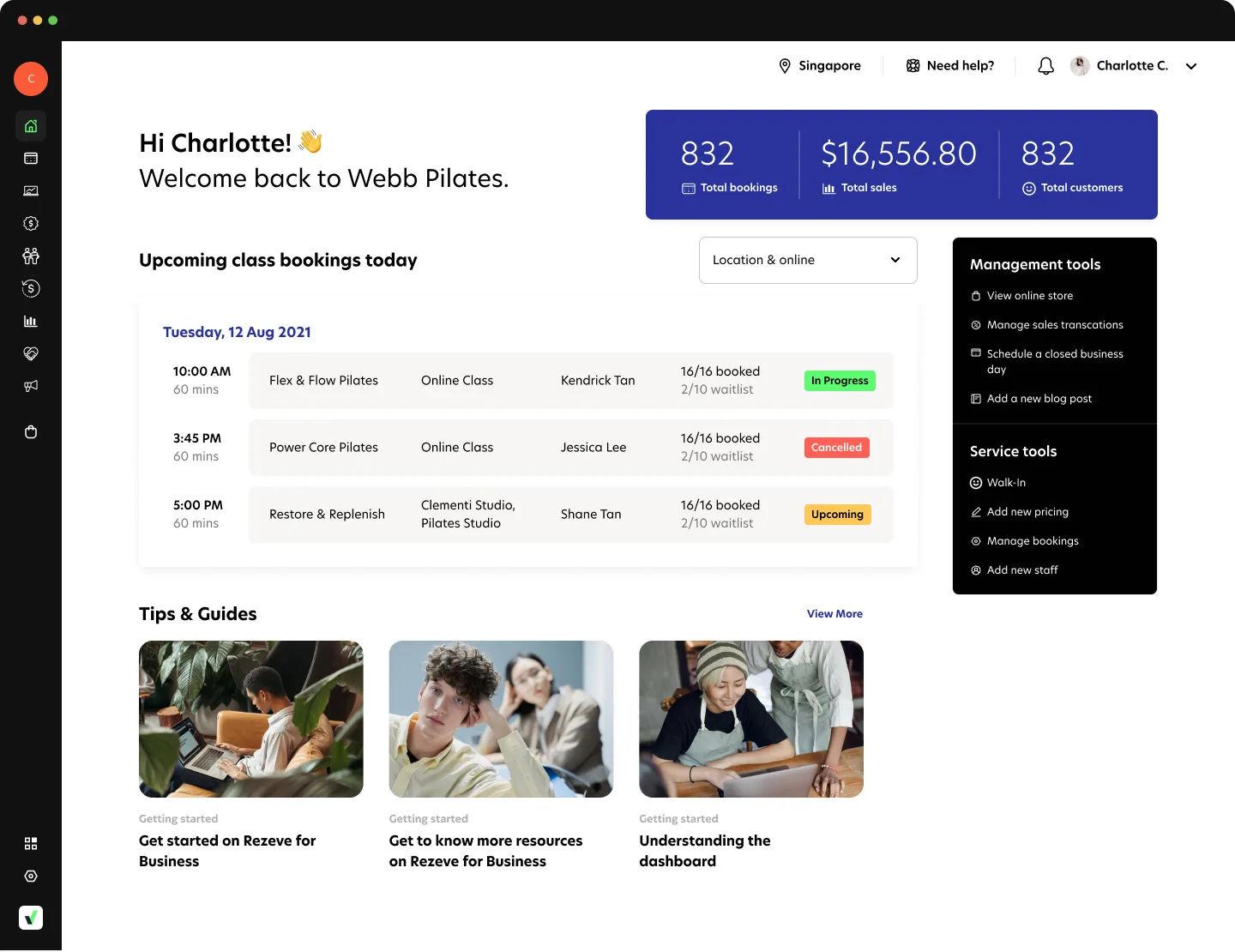This screenshot has height=952, width=1235.
Task: Click the notification bell icon
Action: point(1045,66)
